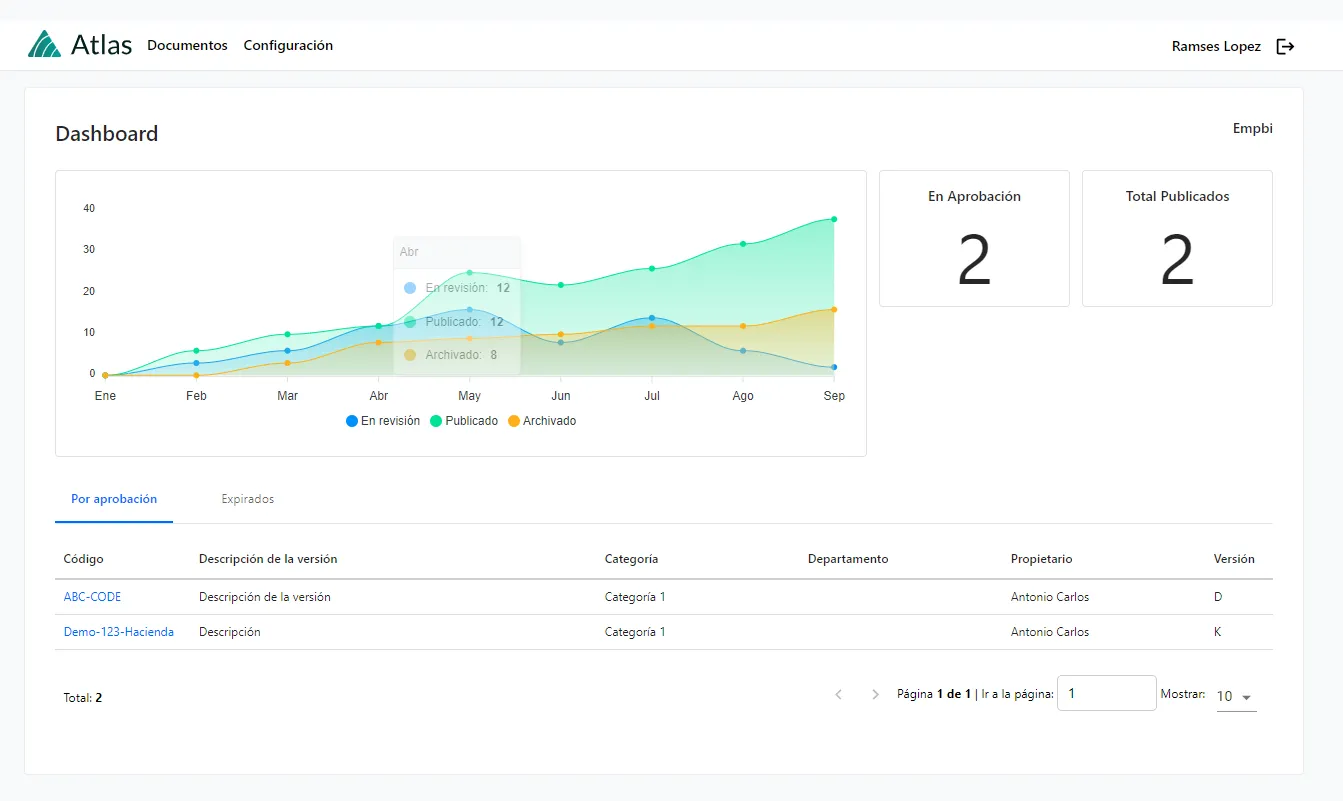The height and width of the screenshot is (801, 1343).
Task: Toggle the Archivado legend series
Action: coord(542,421)
